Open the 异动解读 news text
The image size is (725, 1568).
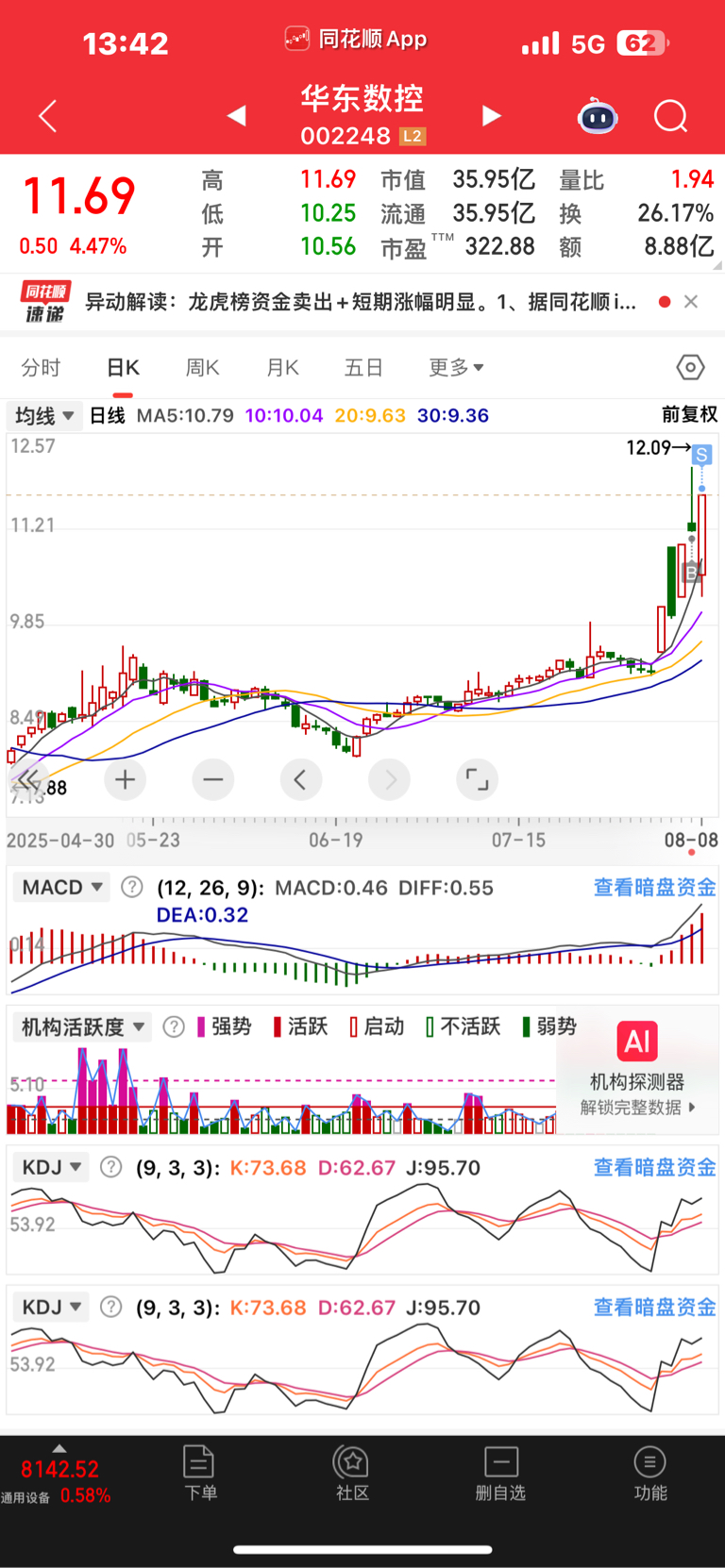(361, 302)
